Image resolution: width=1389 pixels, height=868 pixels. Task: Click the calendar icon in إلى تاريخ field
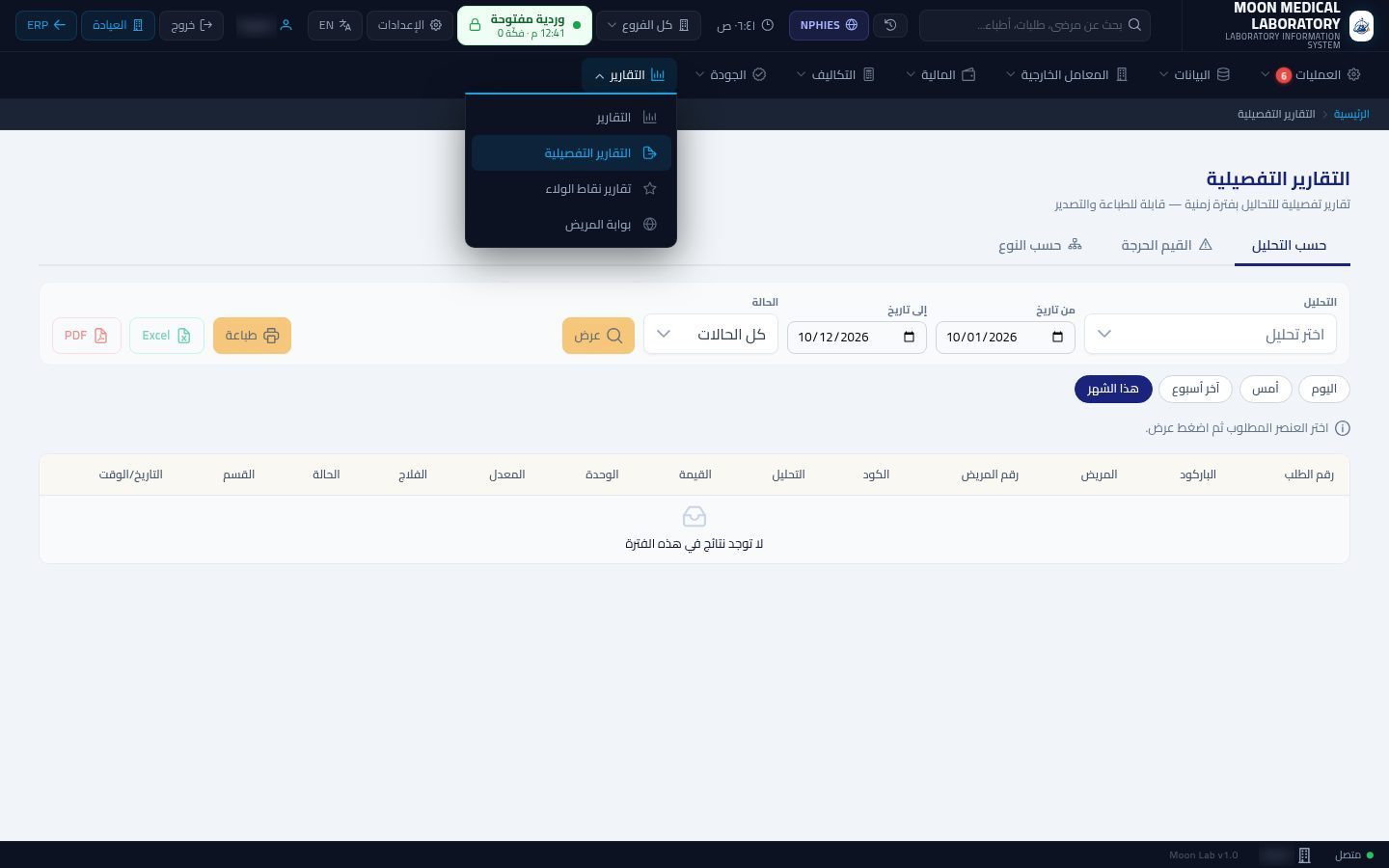(x=909, y=337)
